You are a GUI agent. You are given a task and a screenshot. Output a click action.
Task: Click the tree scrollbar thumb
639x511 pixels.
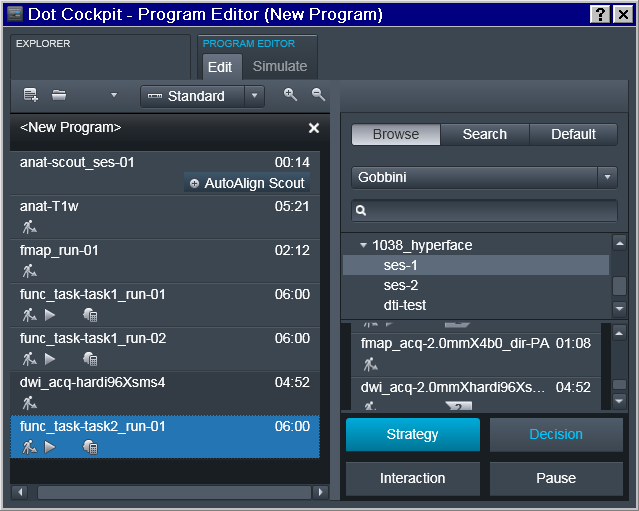click(619, 286)
